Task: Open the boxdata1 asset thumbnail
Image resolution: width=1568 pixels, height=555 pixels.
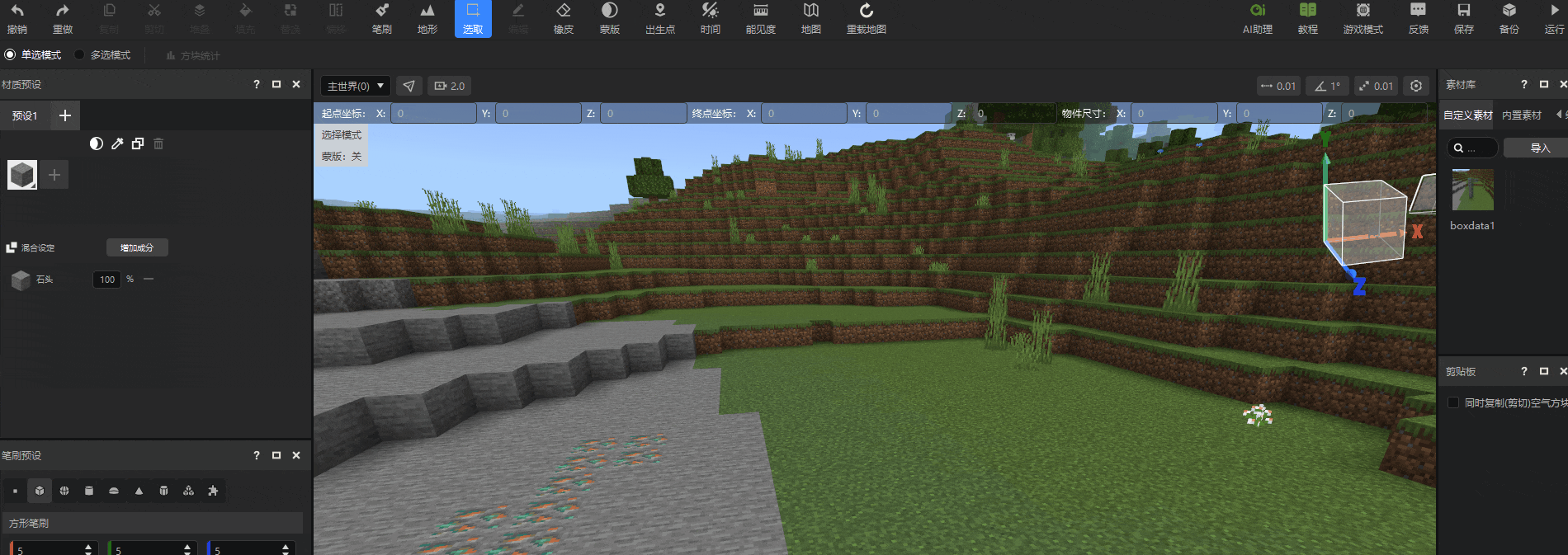Action: tap(1472, 190)
